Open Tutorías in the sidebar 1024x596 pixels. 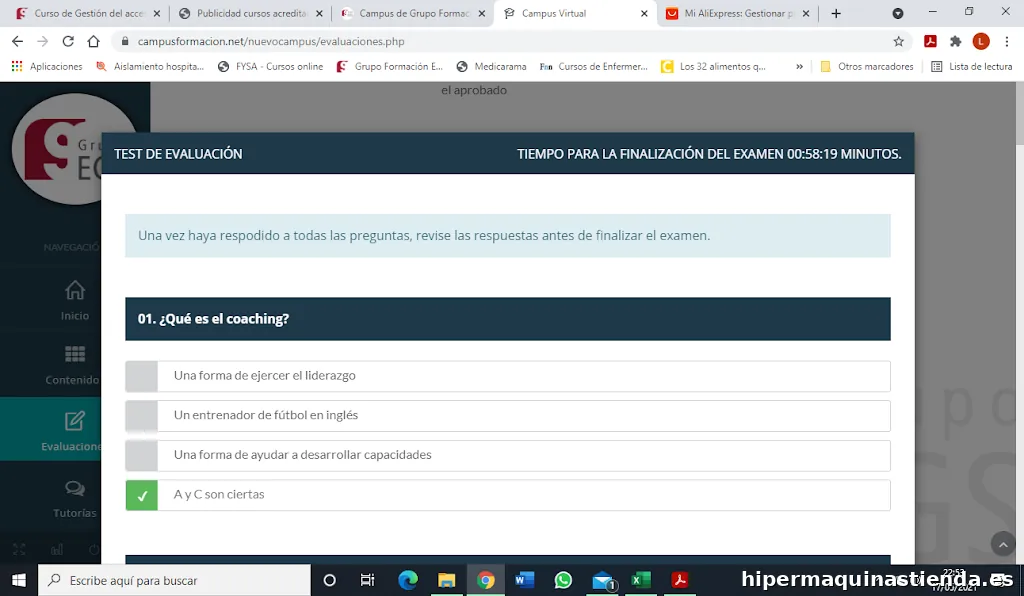pyautogui.click(x=74, y=499)
